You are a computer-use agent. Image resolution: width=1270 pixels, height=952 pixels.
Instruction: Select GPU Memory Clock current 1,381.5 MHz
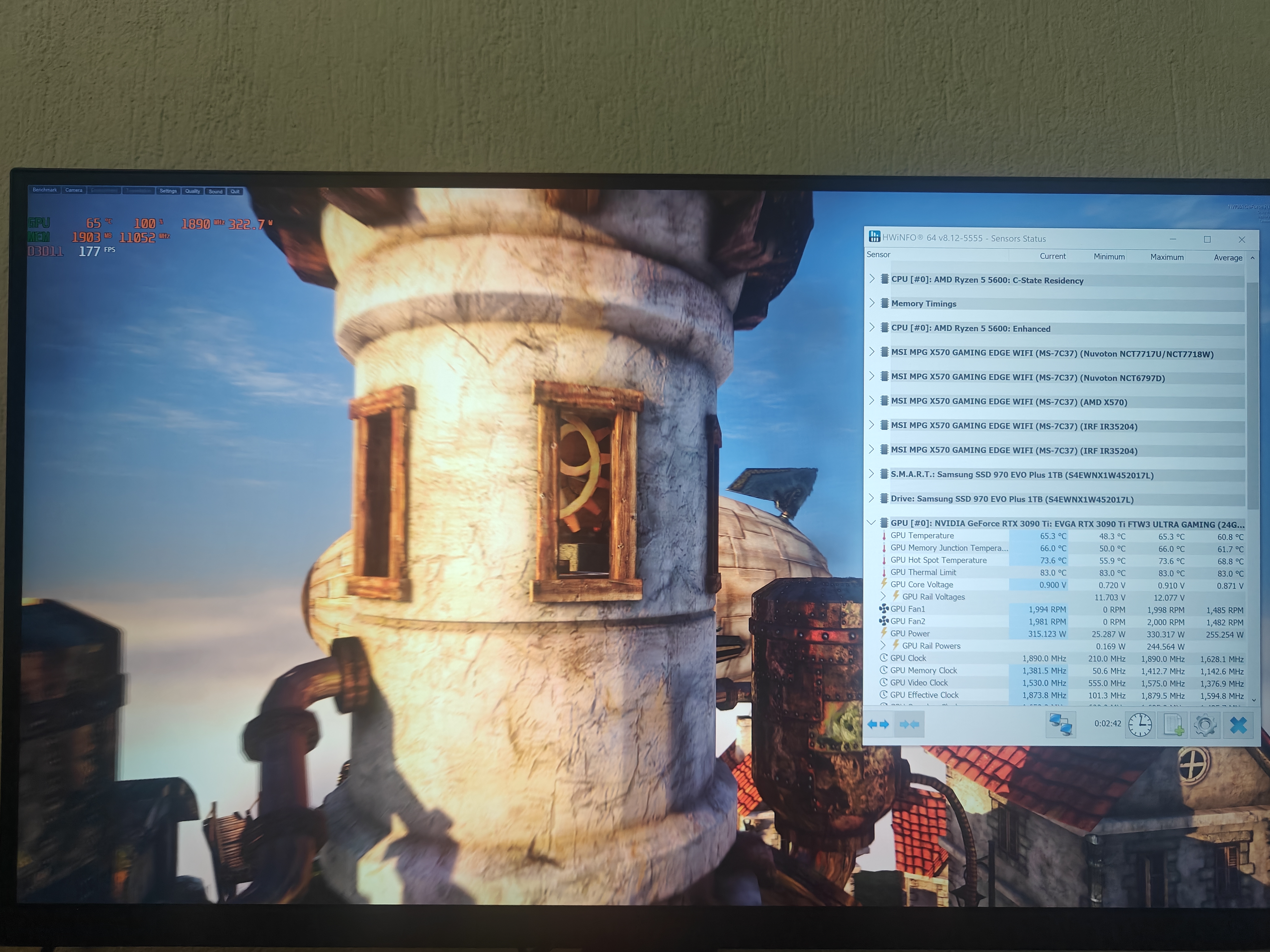1044,671
